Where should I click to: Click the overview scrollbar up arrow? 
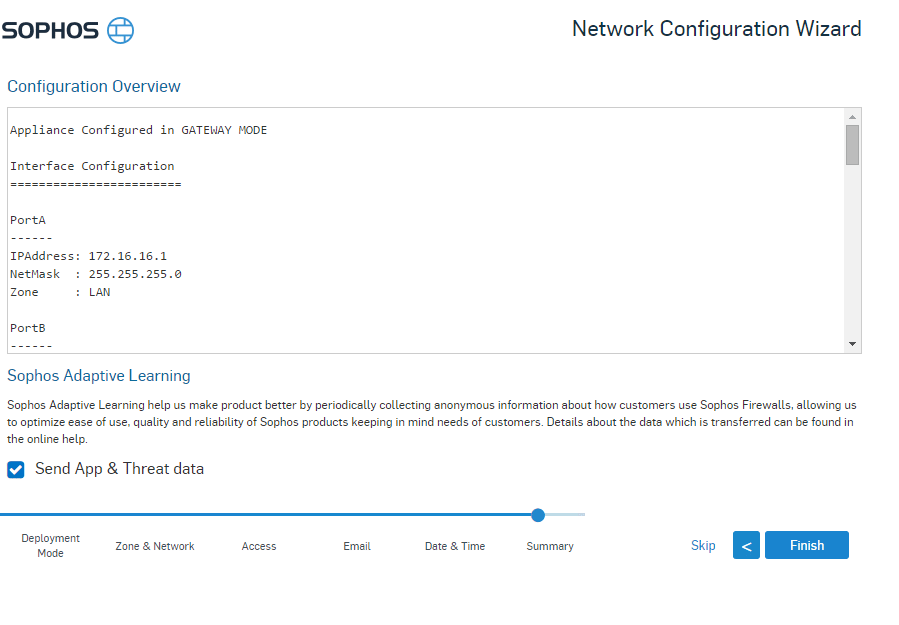pos(852,116)
